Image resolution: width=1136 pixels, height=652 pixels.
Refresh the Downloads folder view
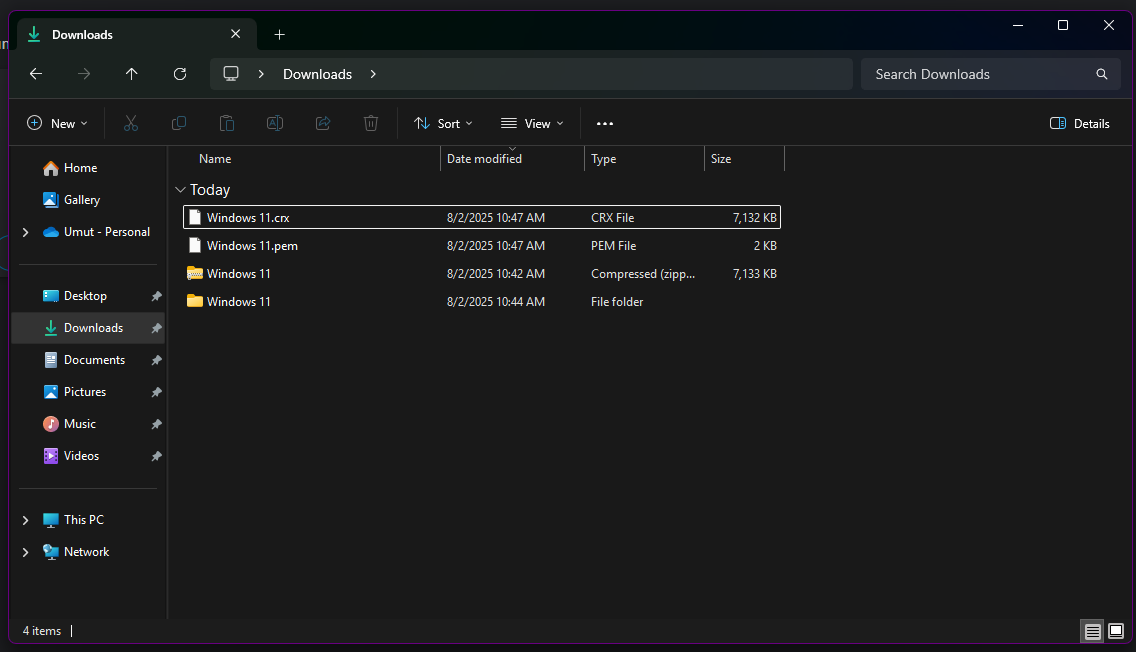pyautogui.click(x=180, y=74)
